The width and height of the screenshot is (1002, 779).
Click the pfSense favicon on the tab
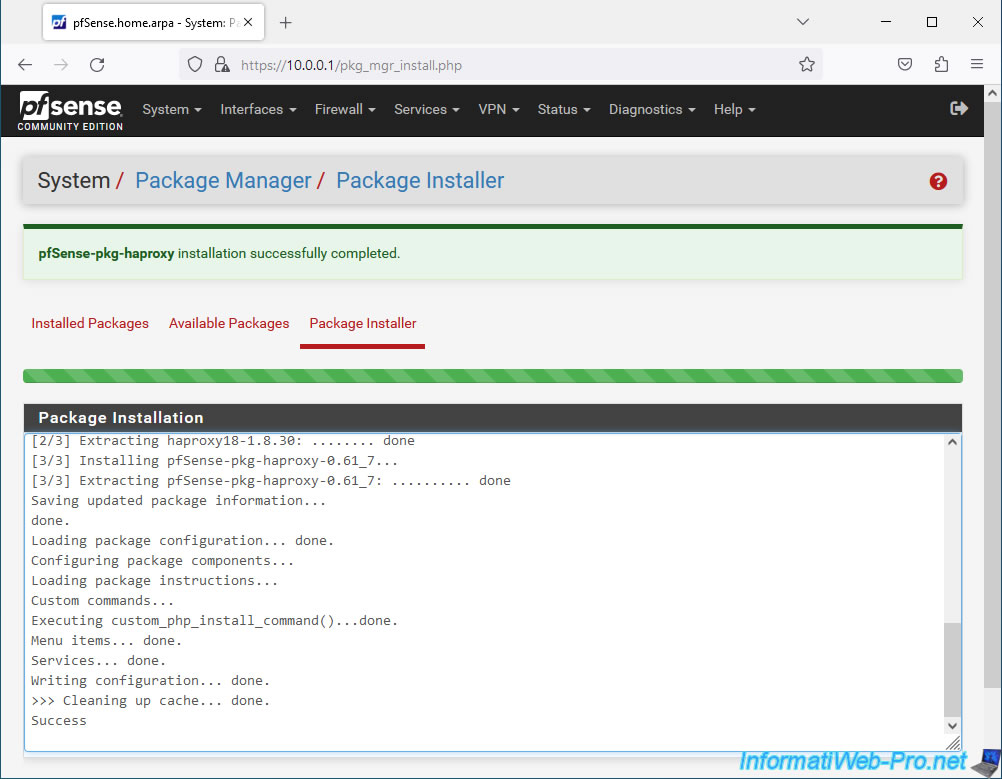(x=59, y=22)
